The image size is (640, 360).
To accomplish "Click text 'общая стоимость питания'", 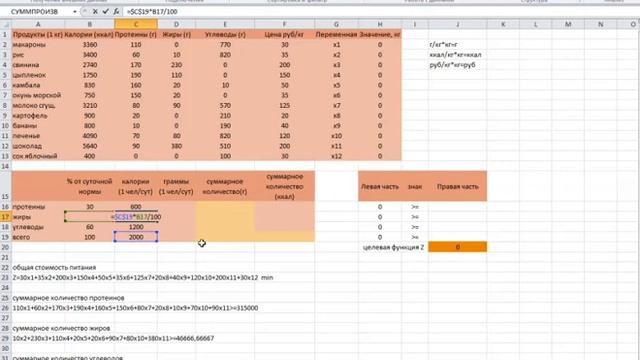I will [54, 268].
